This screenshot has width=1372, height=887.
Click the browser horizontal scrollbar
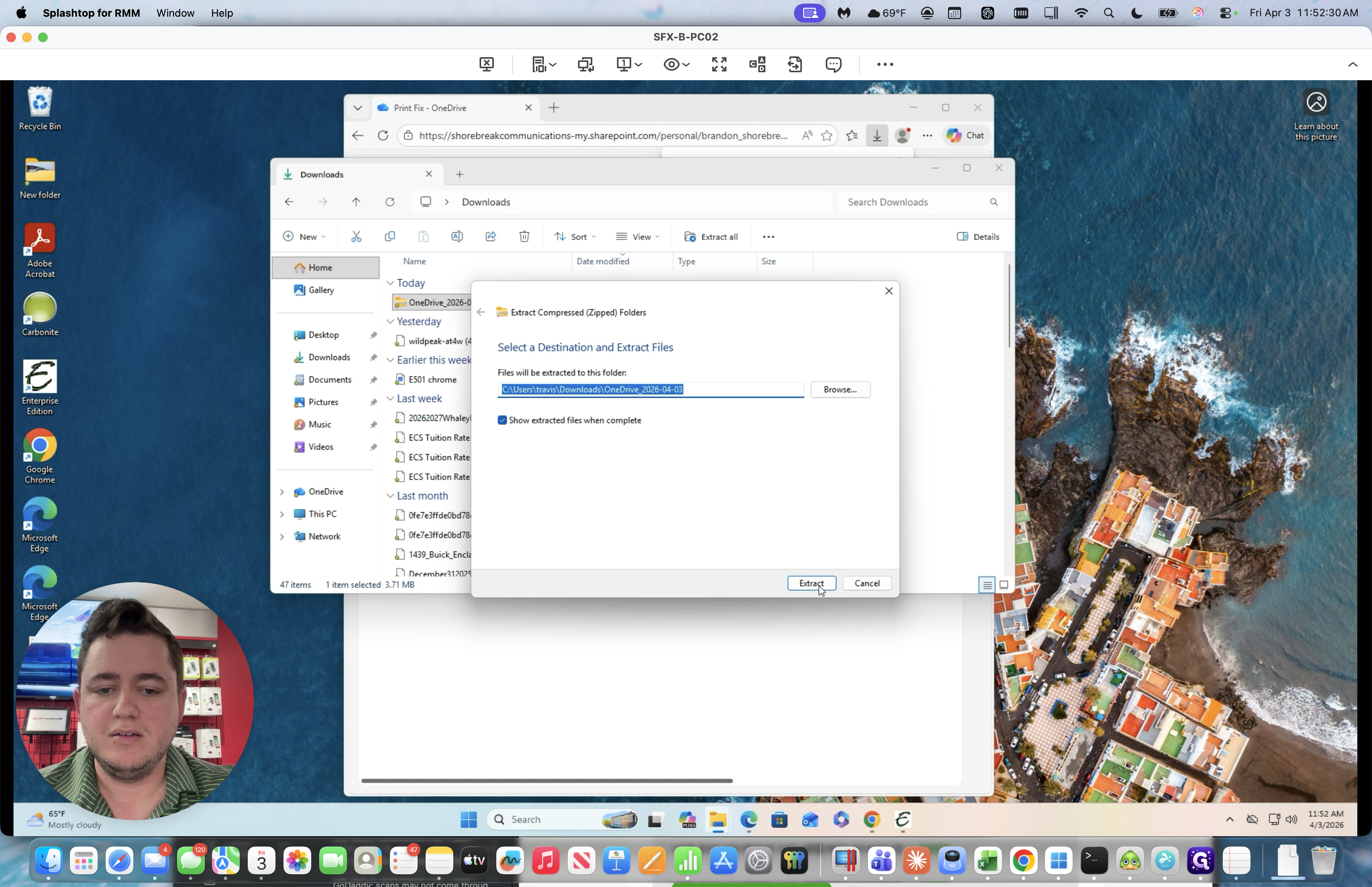tap(546, 781)
